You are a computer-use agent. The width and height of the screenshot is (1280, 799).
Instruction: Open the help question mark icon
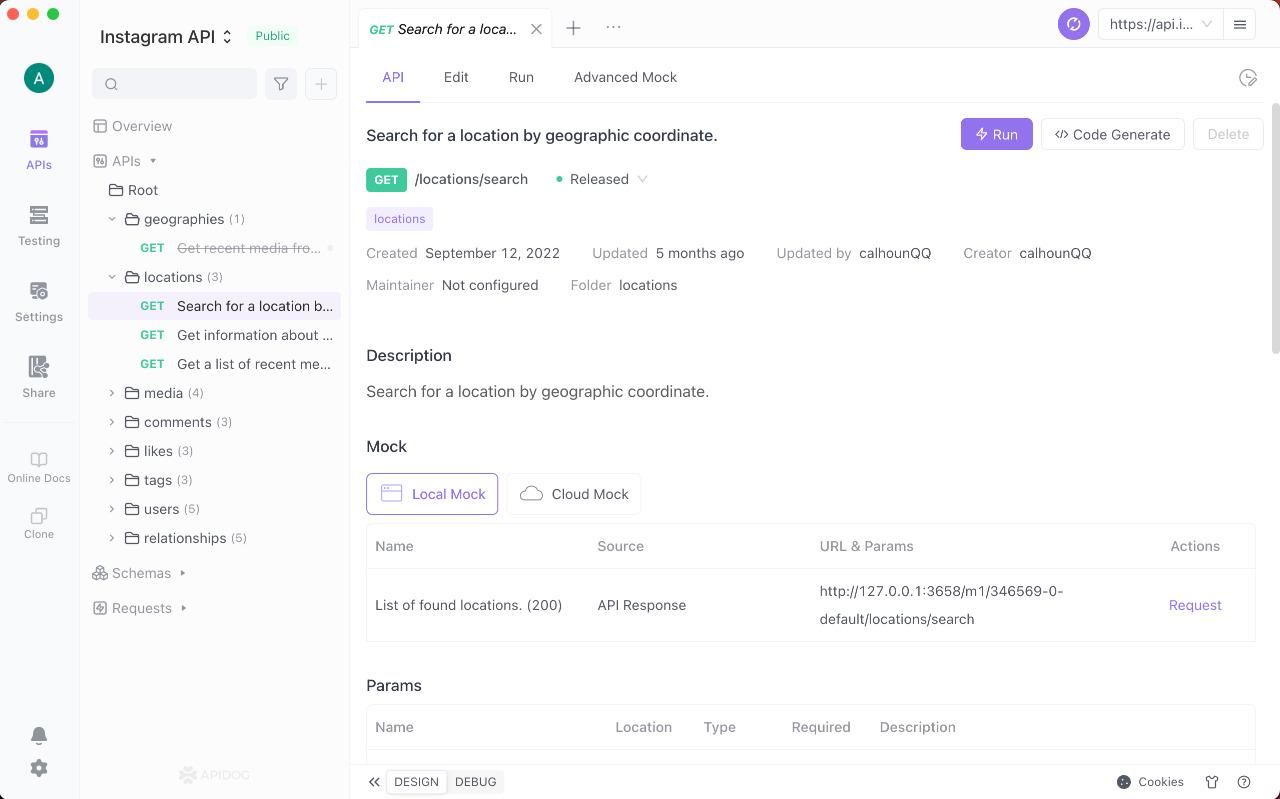point(1244,782)
